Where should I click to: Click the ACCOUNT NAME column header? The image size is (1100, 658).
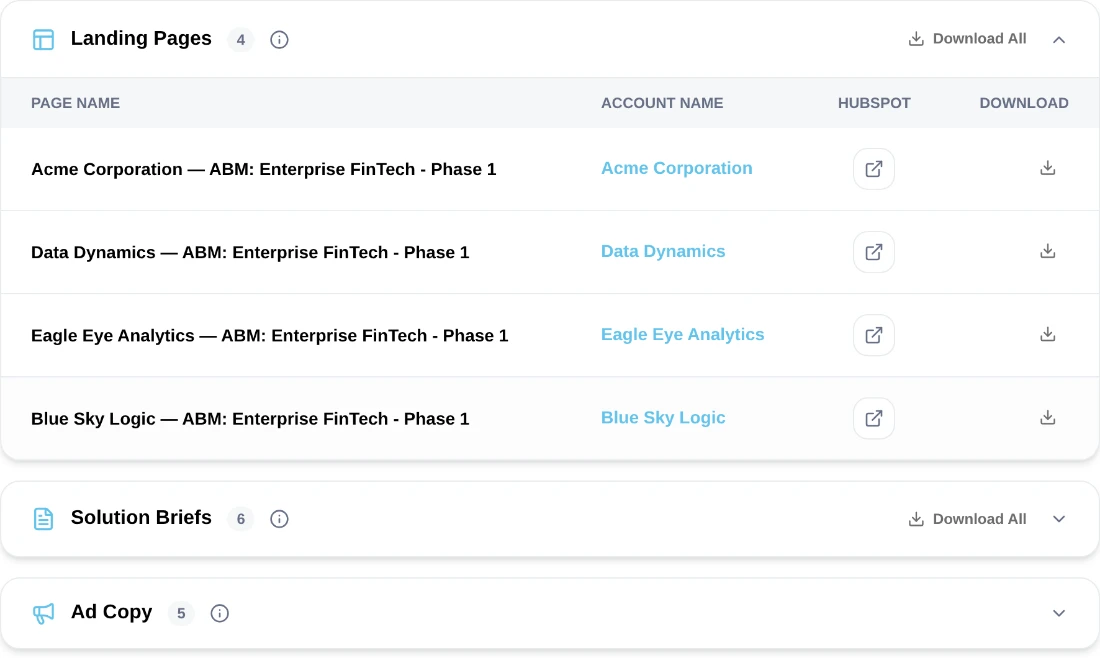[x=662, y=103]
